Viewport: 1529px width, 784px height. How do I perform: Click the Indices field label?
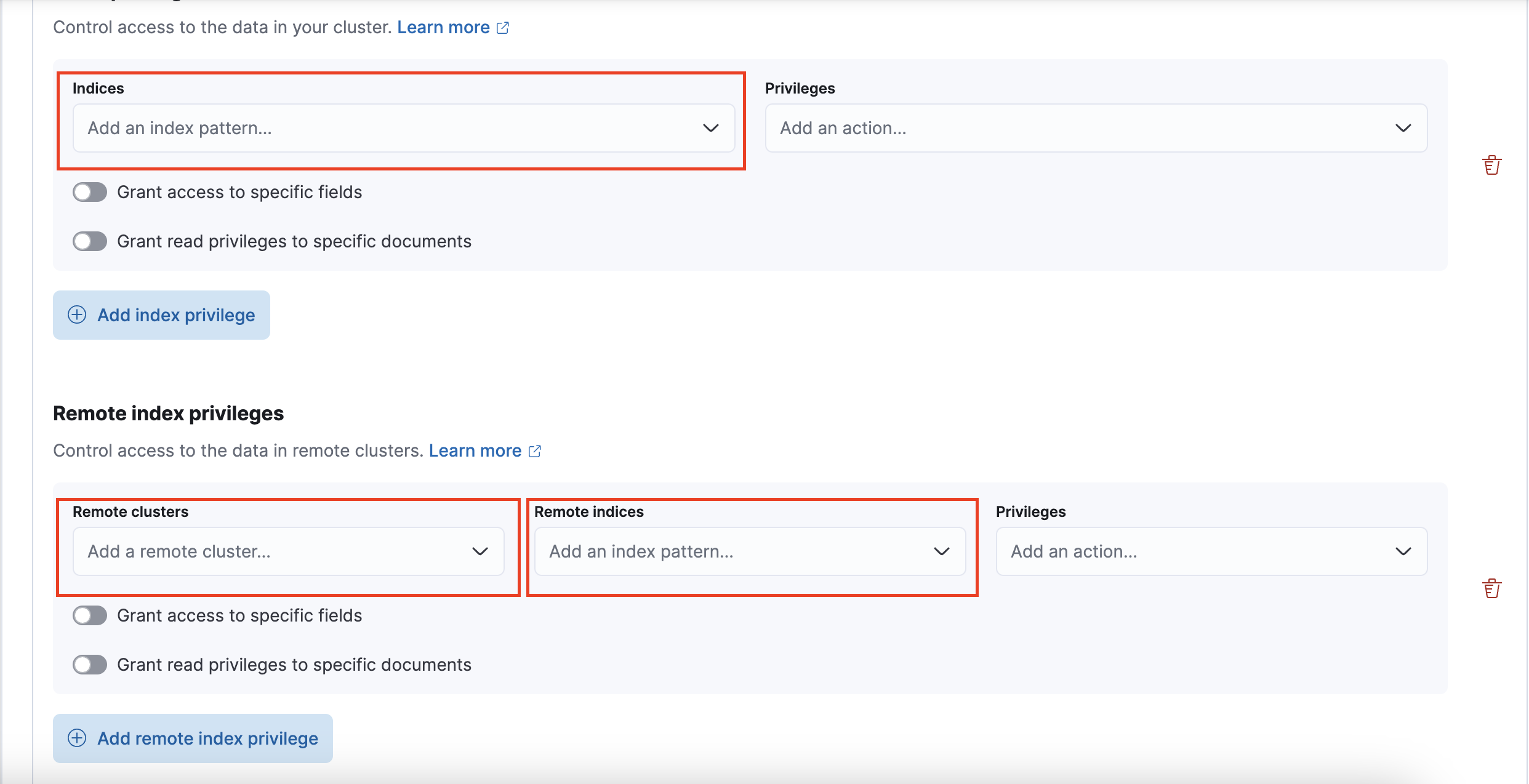point(98,88)
